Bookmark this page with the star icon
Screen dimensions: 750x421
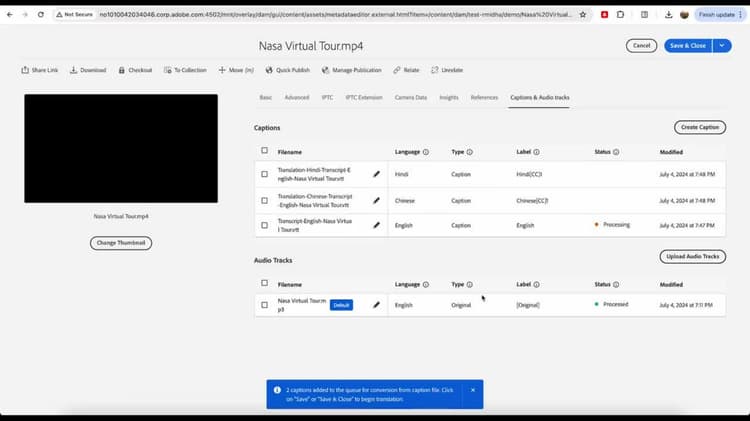(583, 14)
